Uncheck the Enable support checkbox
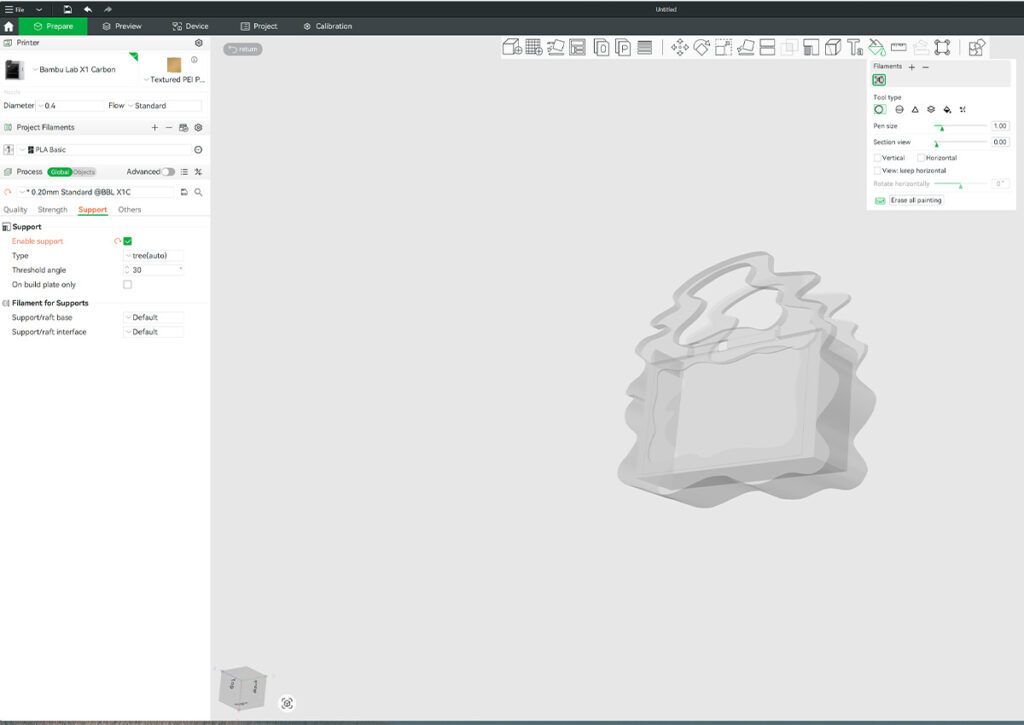This screenshot has height=725, width=1024. pyautogui.click(x=128, y=241)
